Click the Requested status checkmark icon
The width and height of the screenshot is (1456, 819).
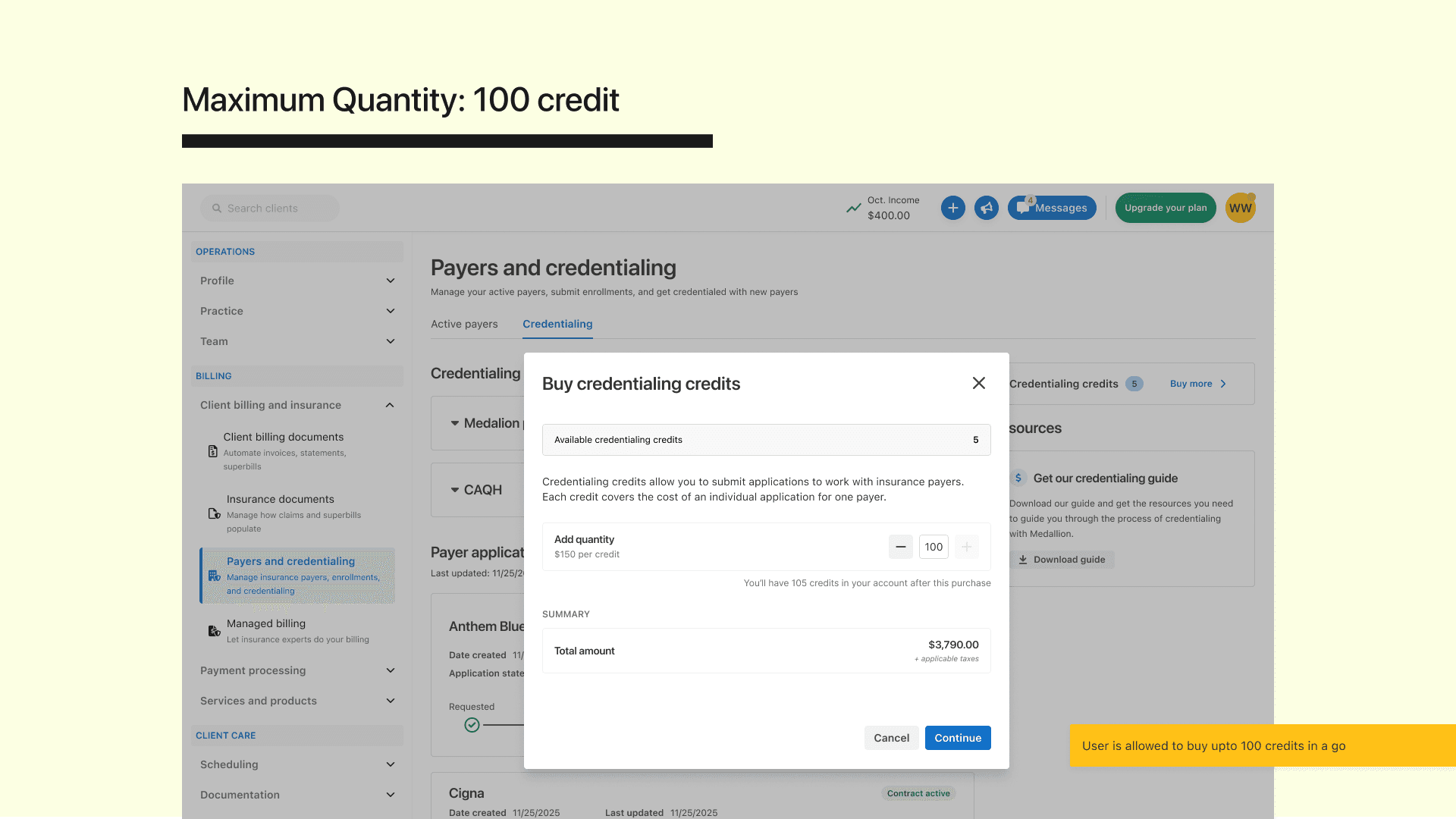click(472, 725)
